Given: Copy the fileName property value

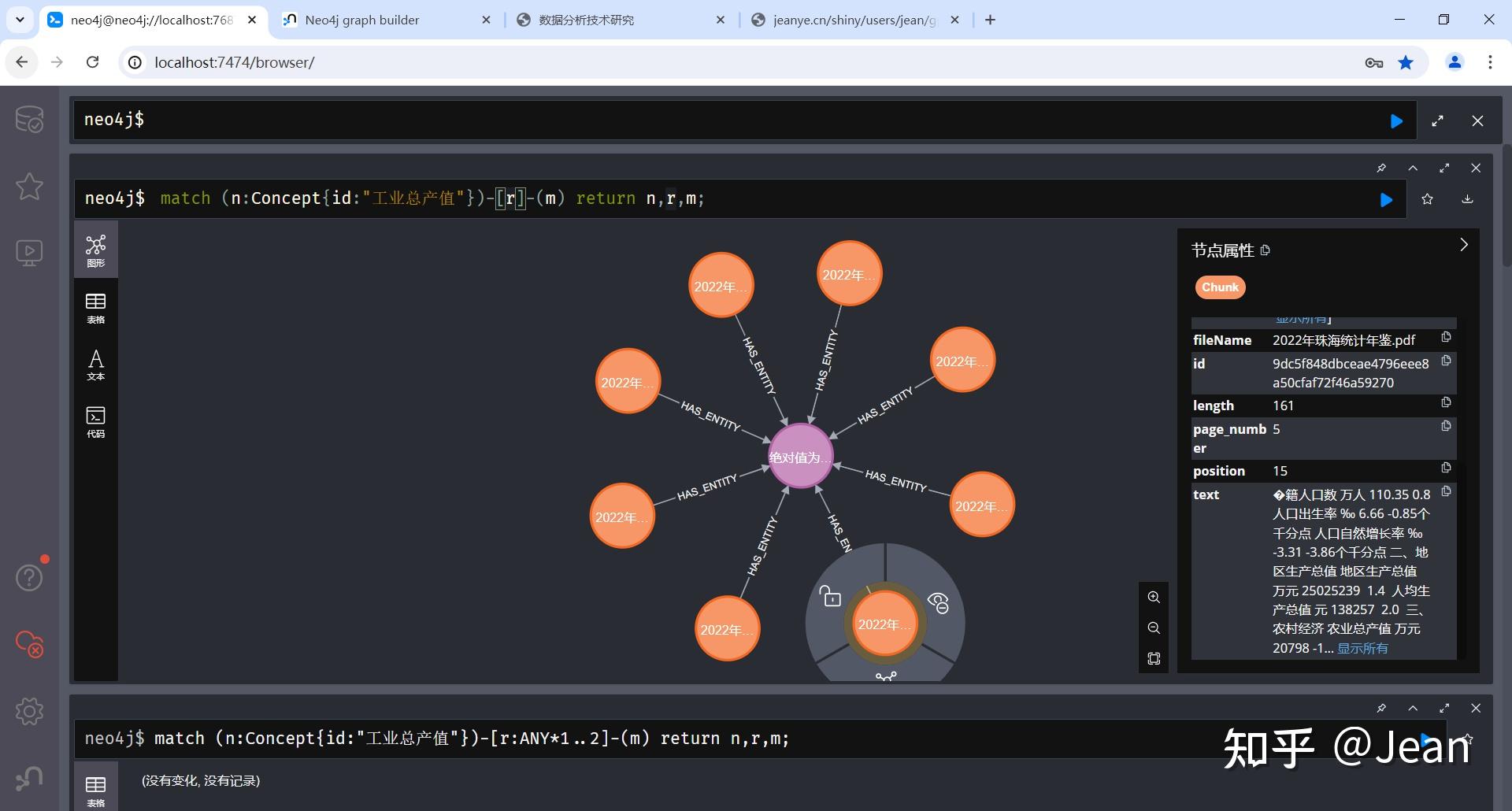Looking at the screenshot, I should (1446, 338).
